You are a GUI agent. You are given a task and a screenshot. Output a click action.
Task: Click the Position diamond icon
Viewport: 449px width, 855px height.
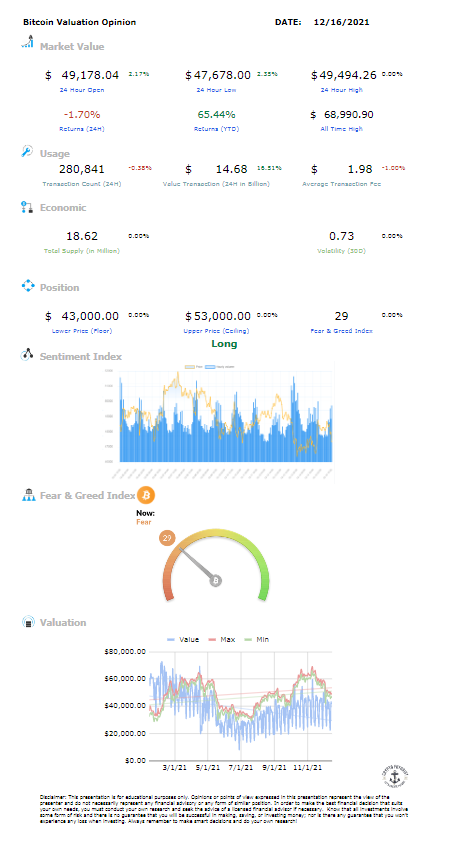click(x=28, y=286)
